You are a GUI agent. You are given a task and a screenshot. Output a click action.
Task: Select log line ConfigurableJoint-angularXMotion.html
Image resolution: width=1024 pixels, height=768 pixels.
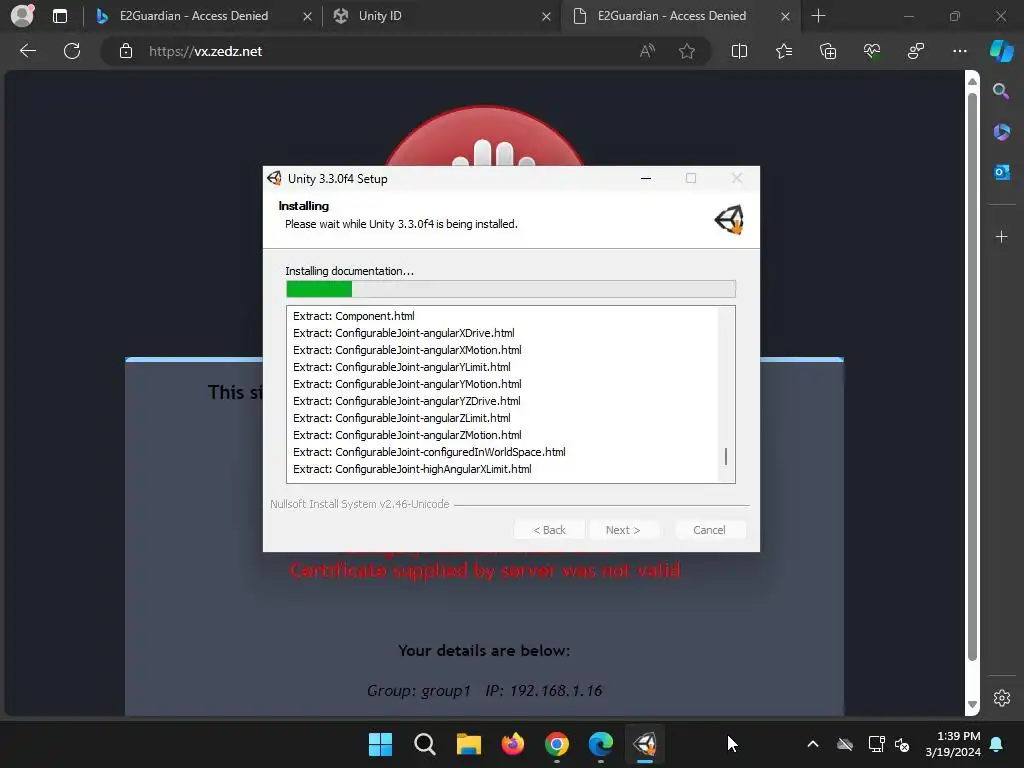tap(407, 350)
